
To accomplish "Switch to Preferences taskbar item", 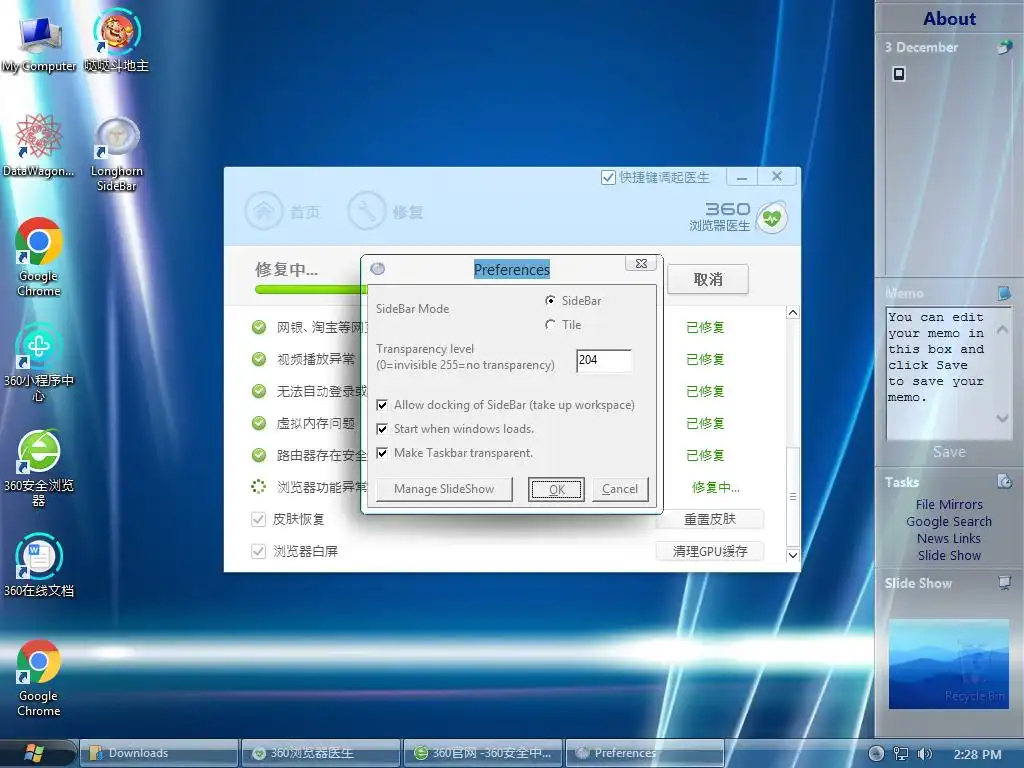I will click(645, 753).
